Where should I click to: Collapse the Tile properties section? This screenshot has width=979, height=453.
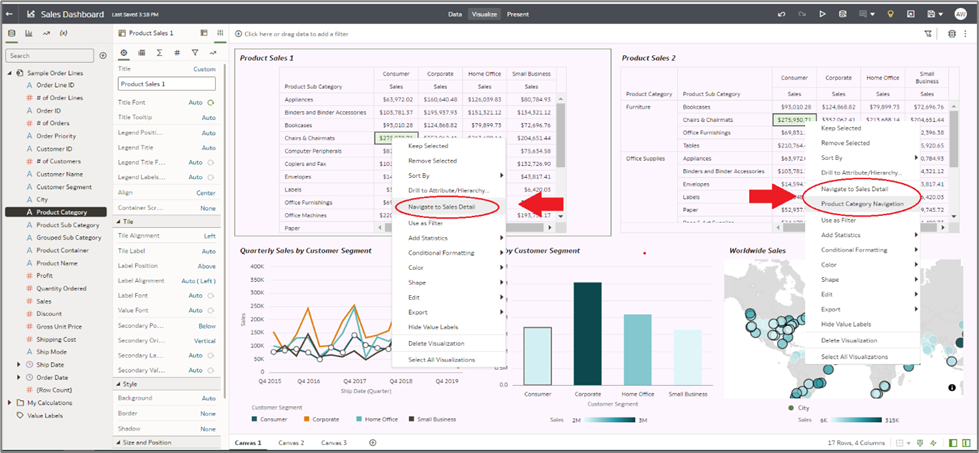pos(119,222)
